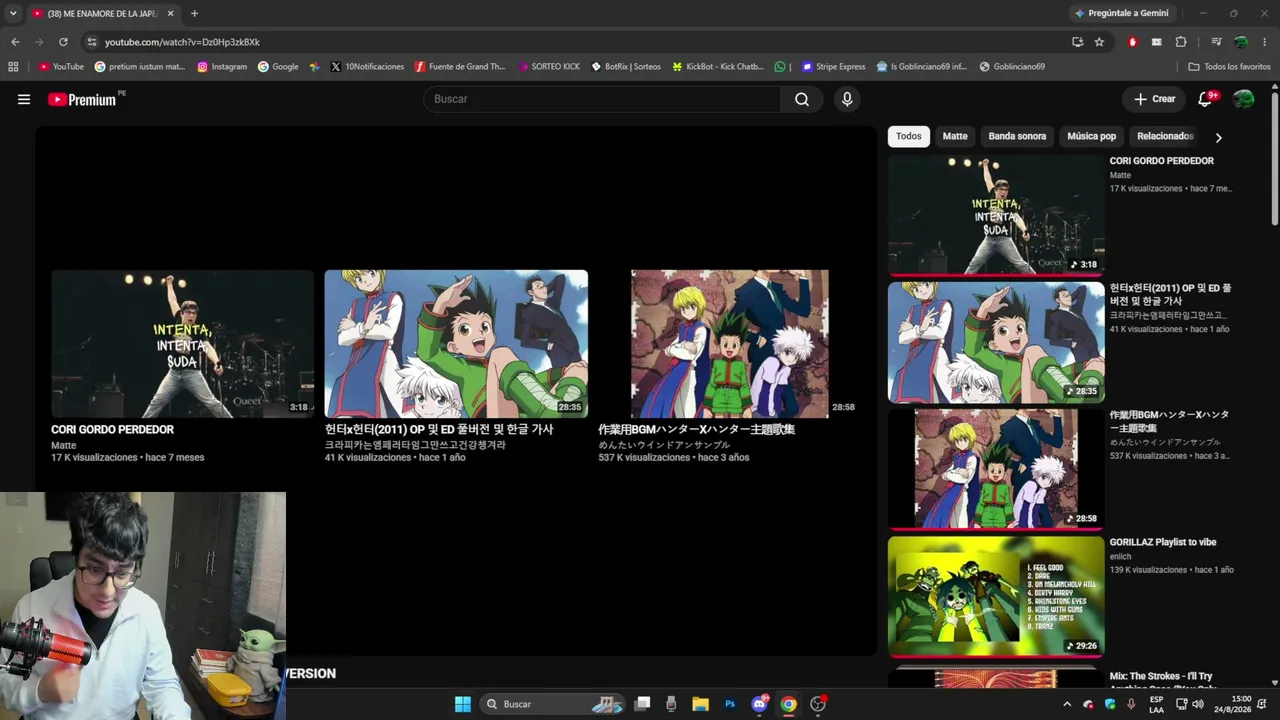Open the 10Notificaciones bookmark
This screenshot has width=1280, height=720.
point(367,67)
